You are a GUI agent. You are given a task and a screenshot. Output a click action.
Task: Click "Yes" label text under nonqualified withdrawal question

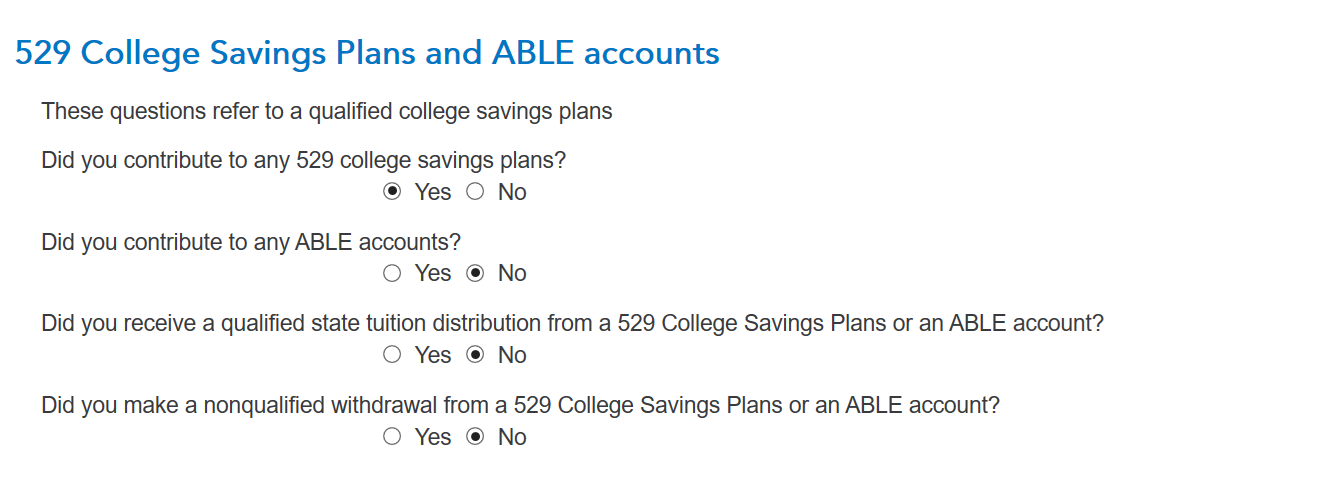[x=433, y=438]
